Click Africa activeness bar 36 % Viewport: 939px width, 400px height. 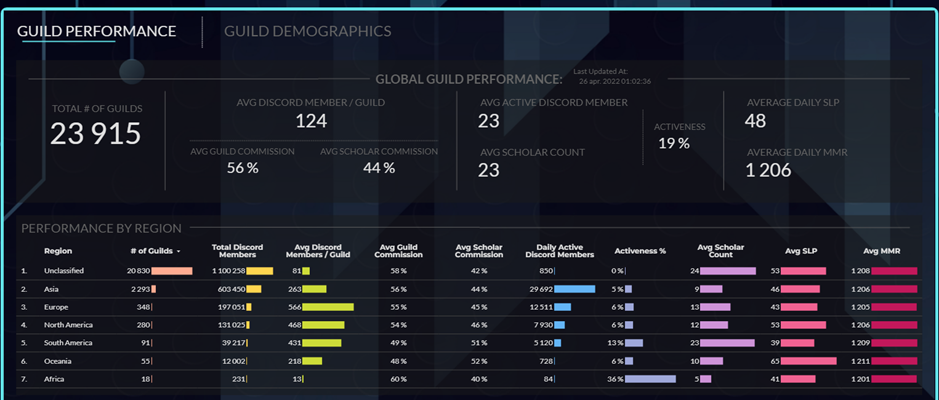(x=650, y=379)
